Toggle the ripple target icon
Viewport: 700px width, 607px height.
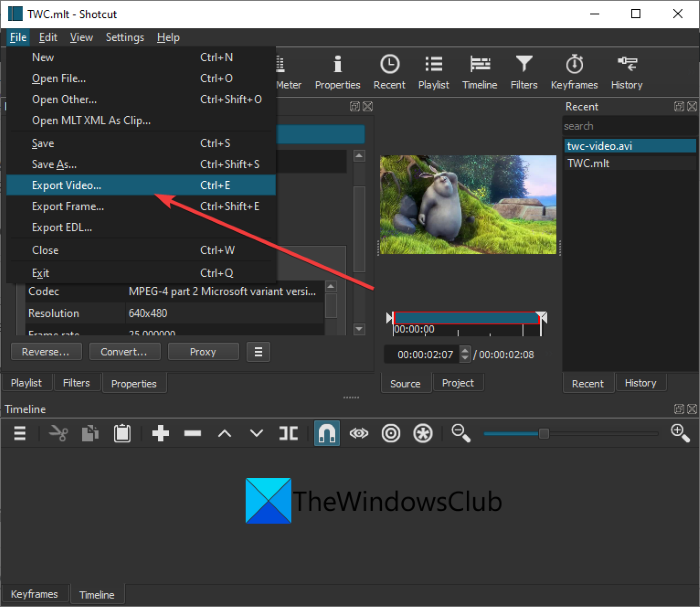[391, 433]
